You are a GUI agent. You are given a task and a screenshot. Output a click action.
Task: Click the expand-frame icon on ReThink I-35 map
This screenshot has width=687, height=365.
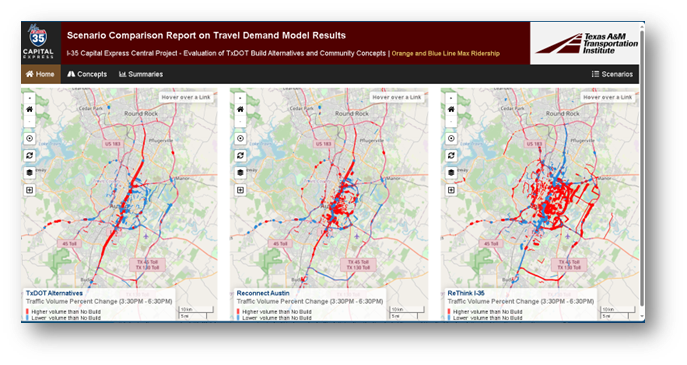(x=451, y=190)
